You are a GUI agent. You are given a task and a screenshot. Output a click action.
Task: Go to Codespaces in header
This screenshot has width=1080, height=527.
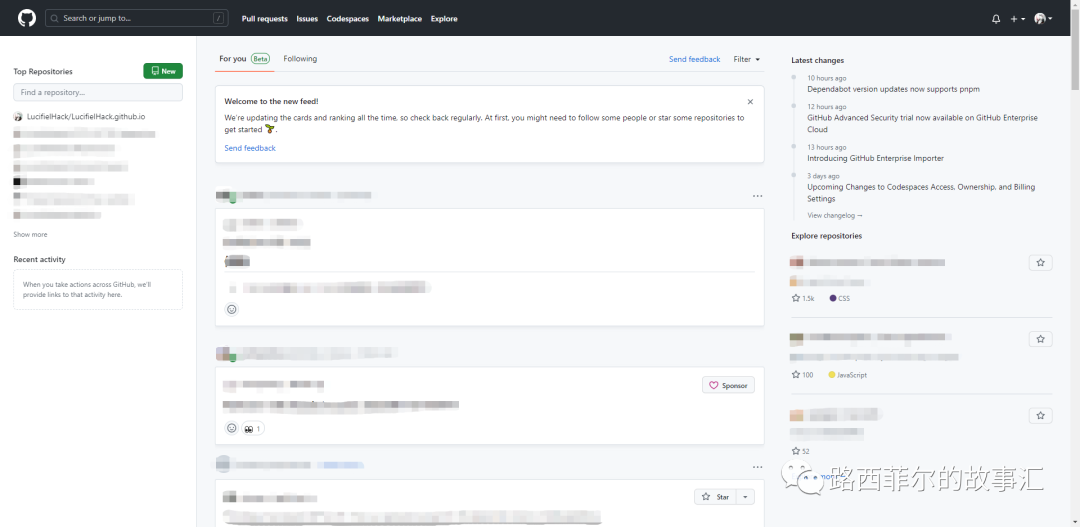(x=347, y=19)
